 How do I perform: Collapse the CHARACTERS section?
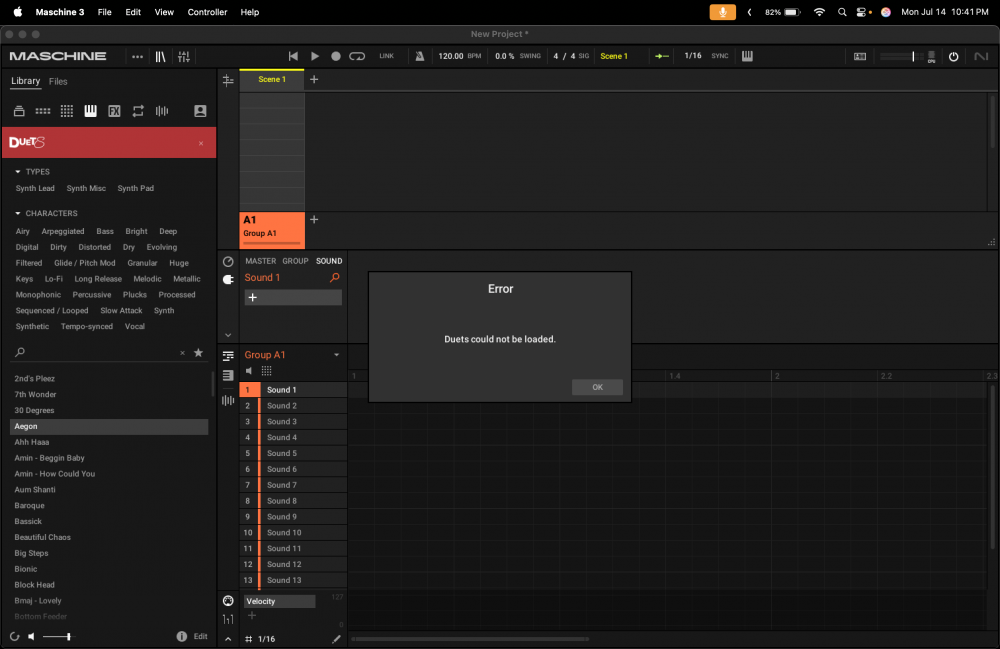tap(18, 214)
